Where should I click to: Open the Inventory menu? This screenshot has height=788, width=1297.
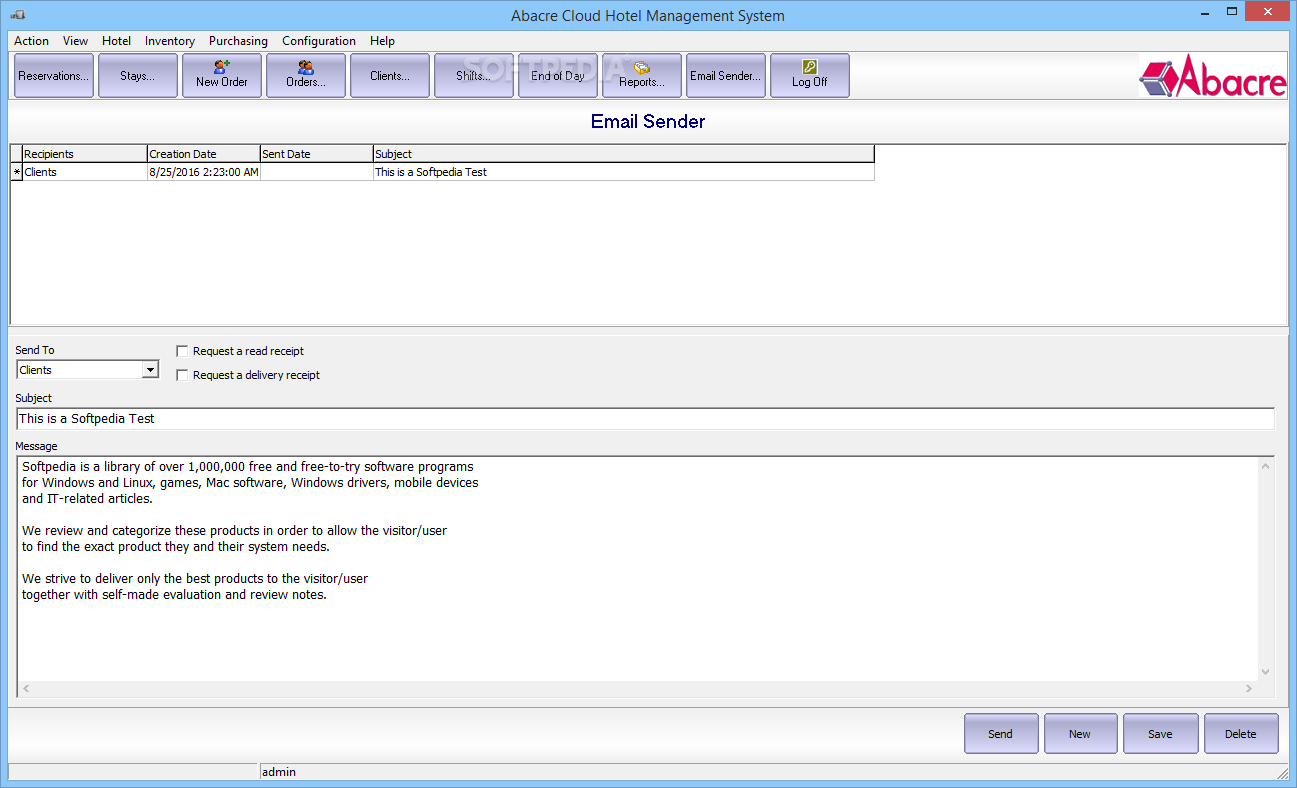pos(169,41)
